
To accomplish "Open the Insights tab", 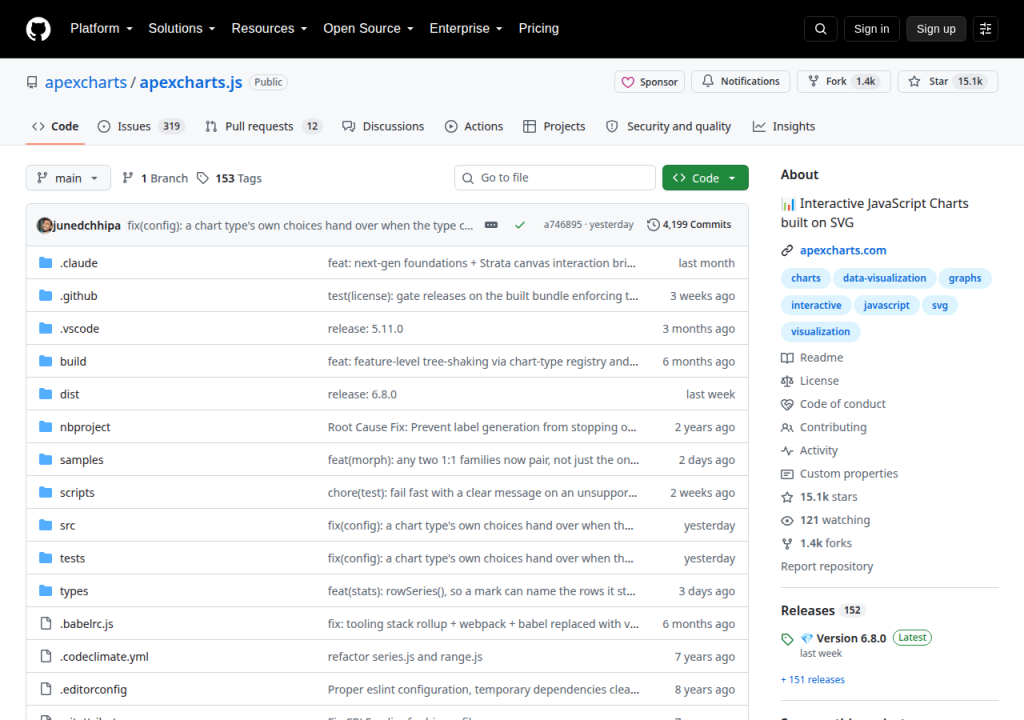I will pos(784,126).
